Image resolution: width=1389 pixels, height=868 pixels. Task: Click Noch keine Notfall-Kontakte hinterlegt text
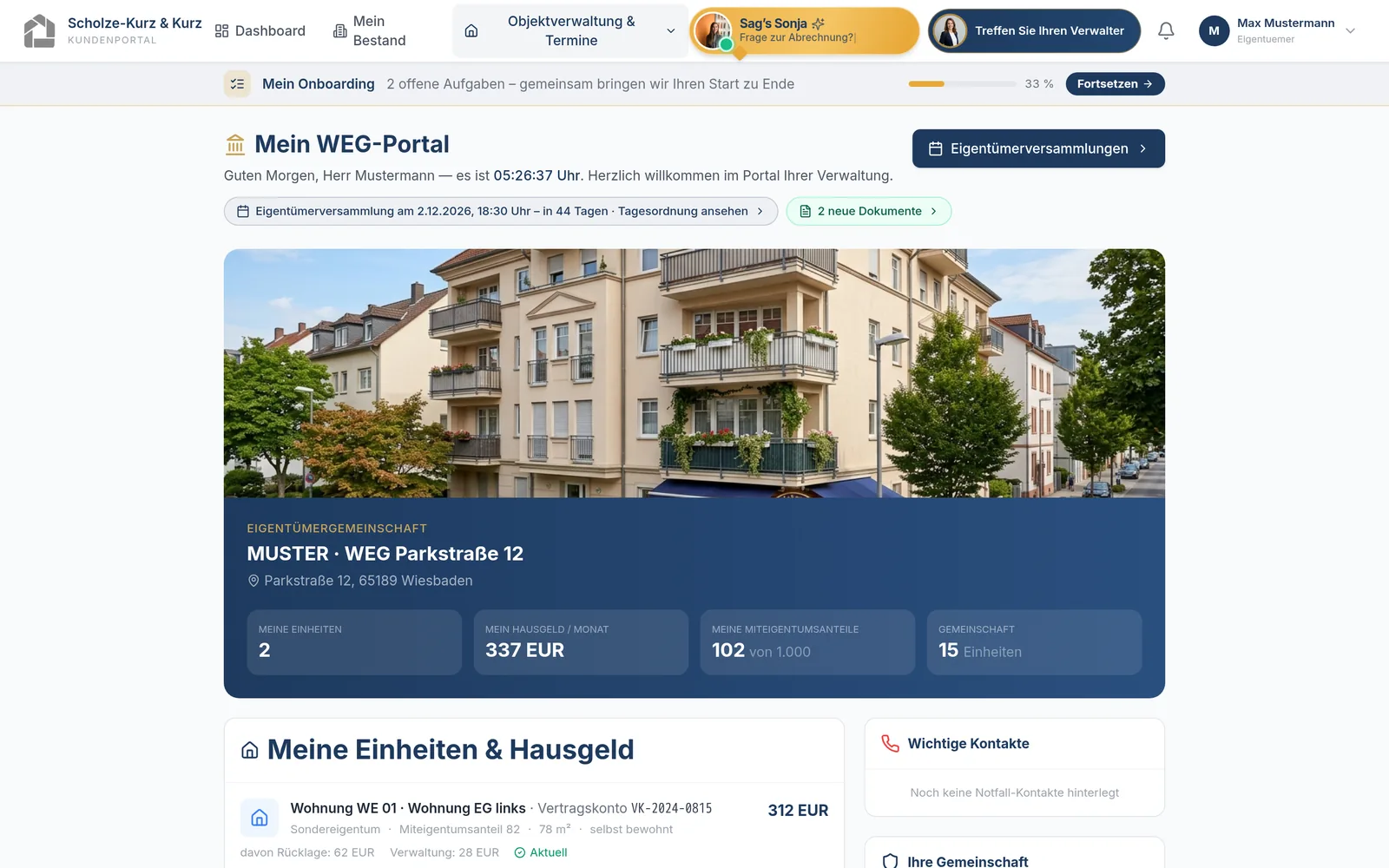pos(1014,792)
